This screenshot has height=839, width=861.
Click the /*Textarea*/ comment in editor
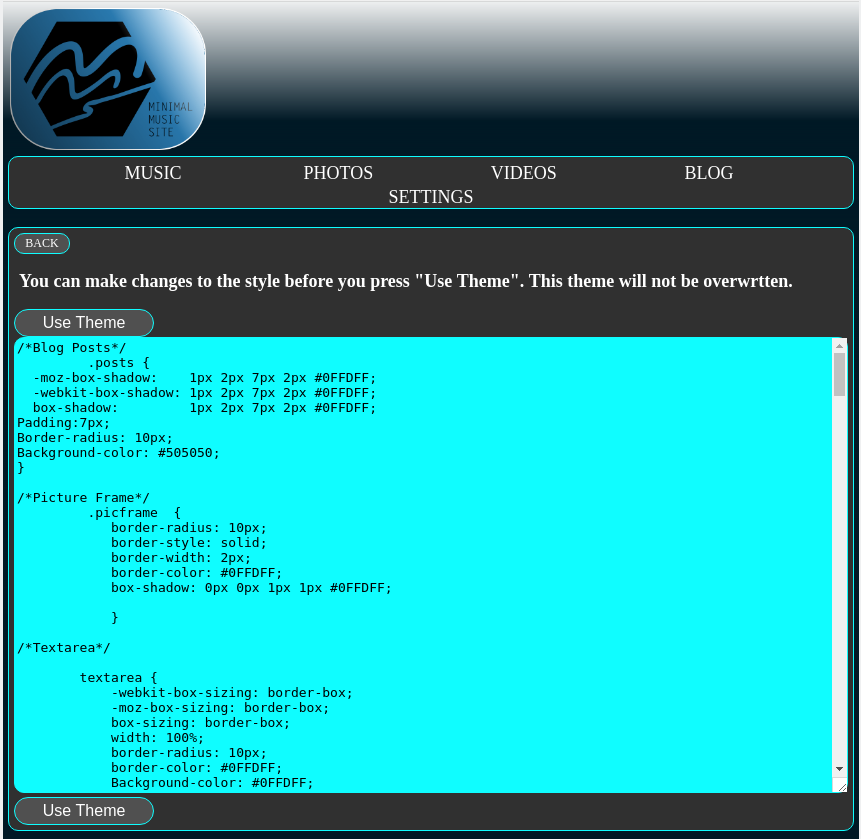64,648
